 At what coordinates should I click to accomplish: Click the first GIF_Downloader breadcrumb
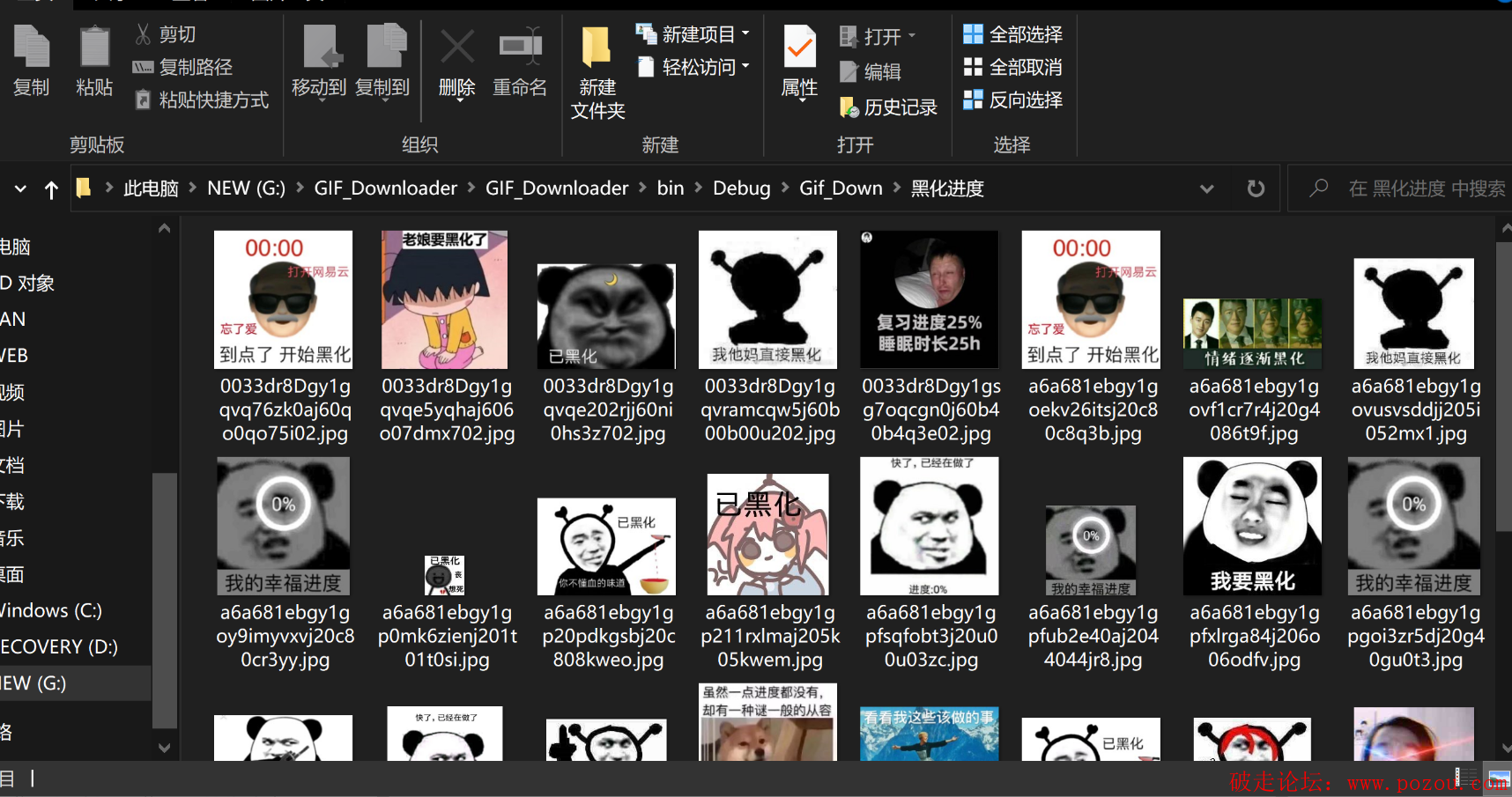click(x=386, y=188)
